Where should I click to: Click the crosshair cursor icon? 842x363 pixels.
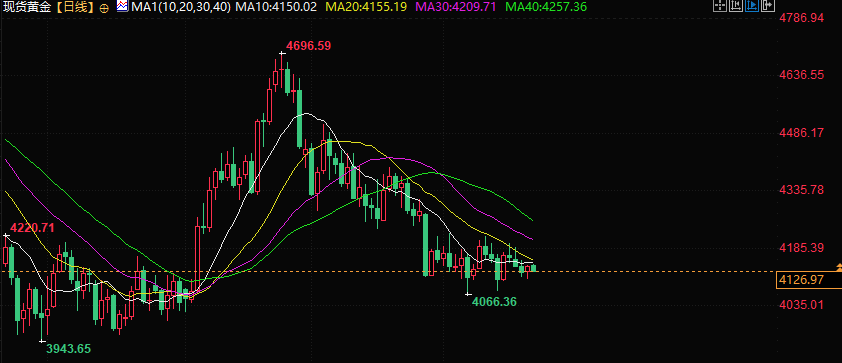tap(720, 6)
